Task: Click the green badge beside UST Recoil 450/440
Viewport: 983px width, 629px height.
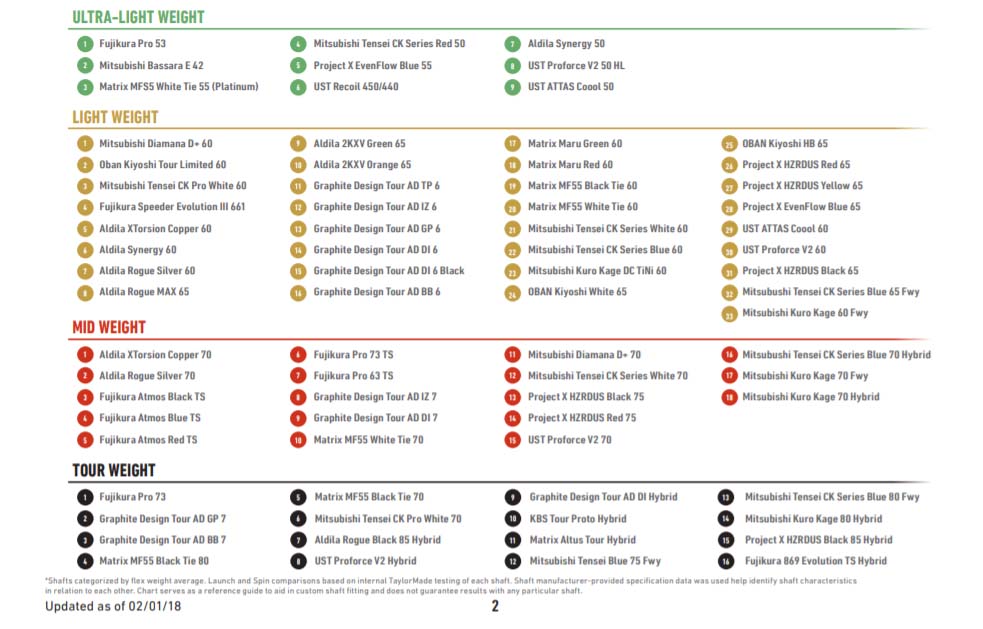Action: click(x=298, y=87)
